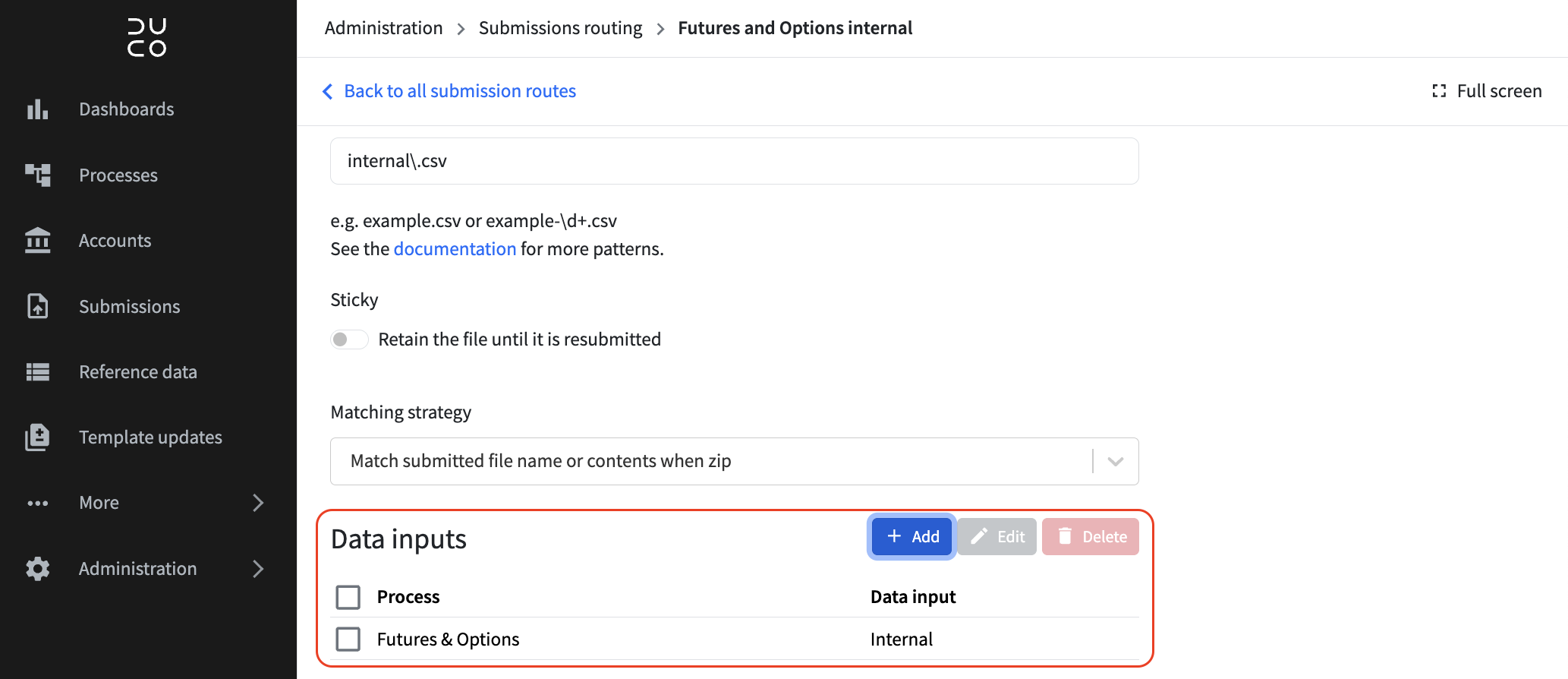Viewport: 1568px width, 679px height.
Task: Click Back to all submission routes
Action: (460, 91)
